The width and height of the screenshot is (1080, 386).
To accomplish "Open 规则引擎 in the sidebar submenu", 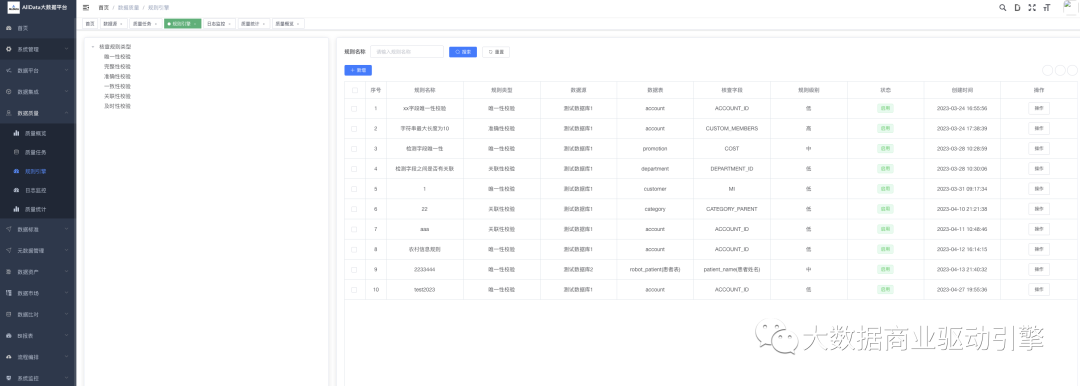I will pos(37,171).
